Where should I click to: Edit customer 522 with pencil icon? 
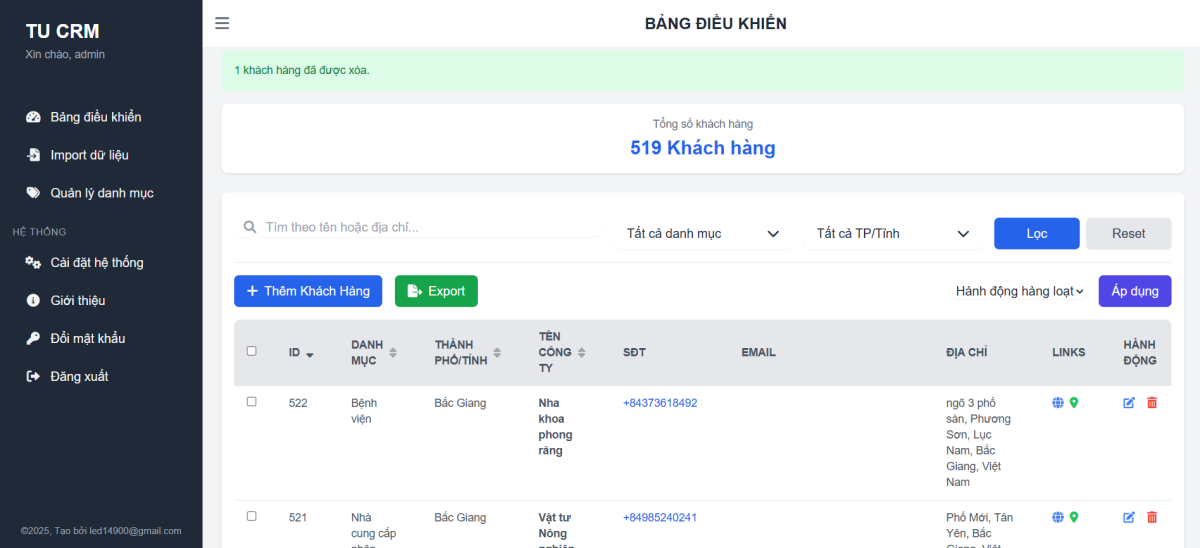(x=1129, y=403)
